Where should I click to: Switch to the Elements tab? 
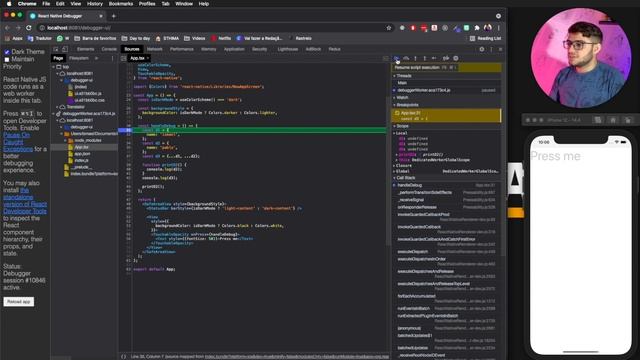click(86, 49)
